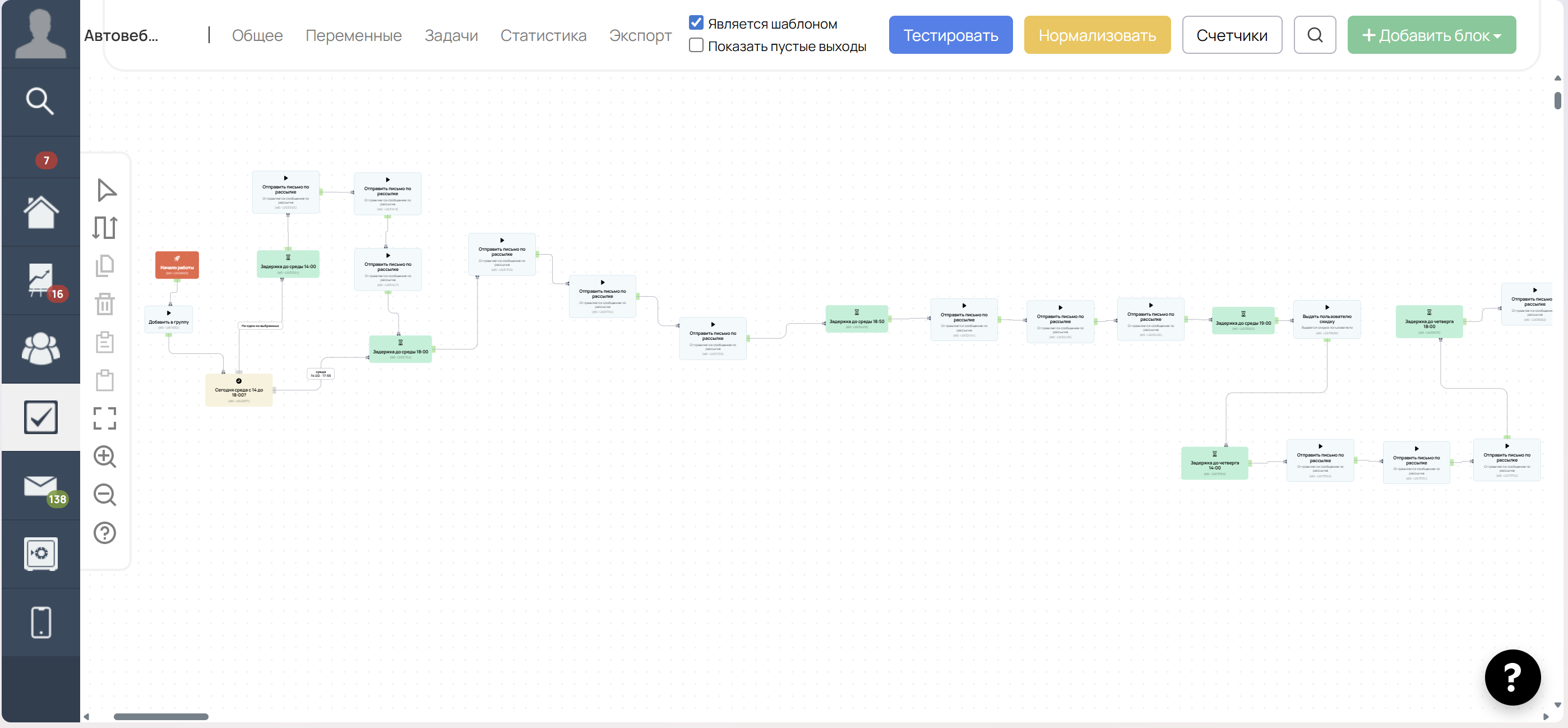
Task: Open the home icon in sidebar
Action: [x=41, y=213]
